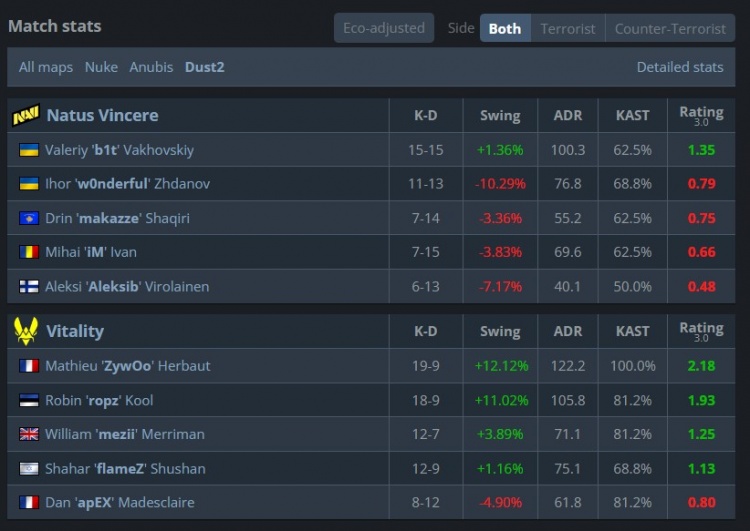Click the UK flag beside mezii
The image size is (750, 531).
(x=29, y=434)
